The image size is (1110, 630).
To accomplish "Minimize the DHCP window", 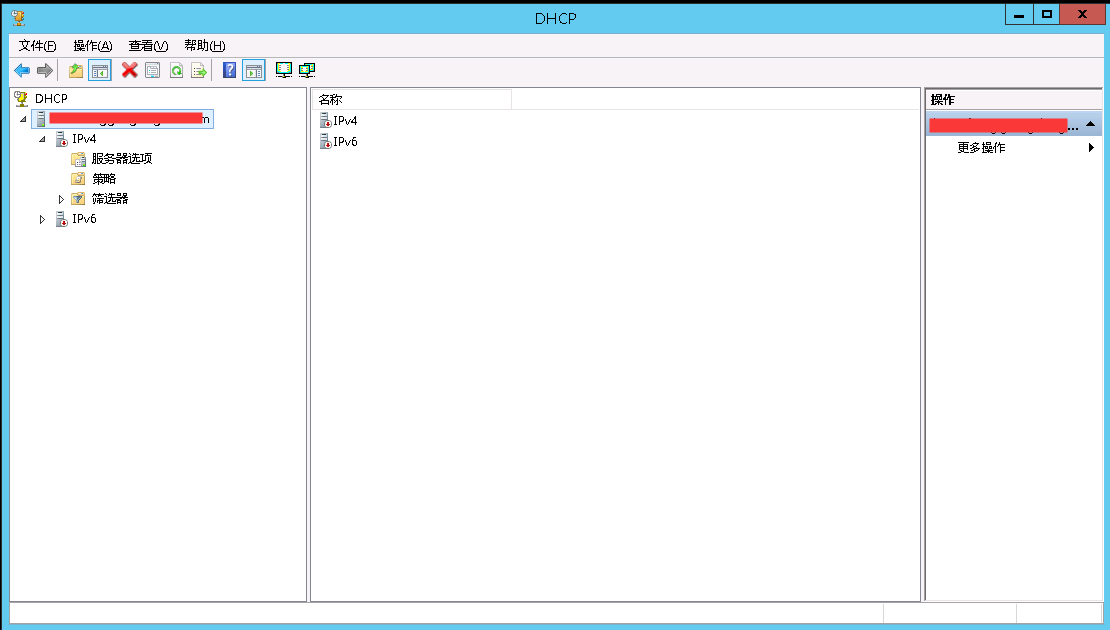I will pyautogui.click(x=1019, y=14).
